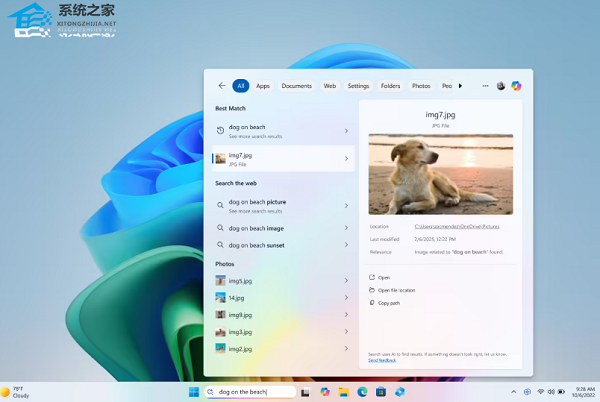Open img5.jpg photo result
This screenshot has width=600, height=402.
tap(283, 281)
